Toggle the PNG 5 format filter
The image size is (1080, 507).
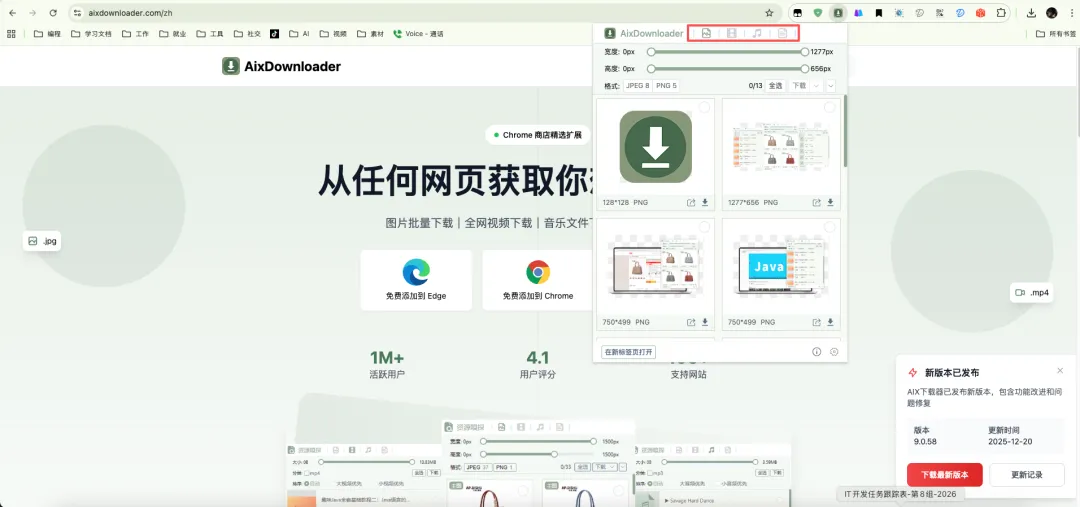[x=666, y=86]
